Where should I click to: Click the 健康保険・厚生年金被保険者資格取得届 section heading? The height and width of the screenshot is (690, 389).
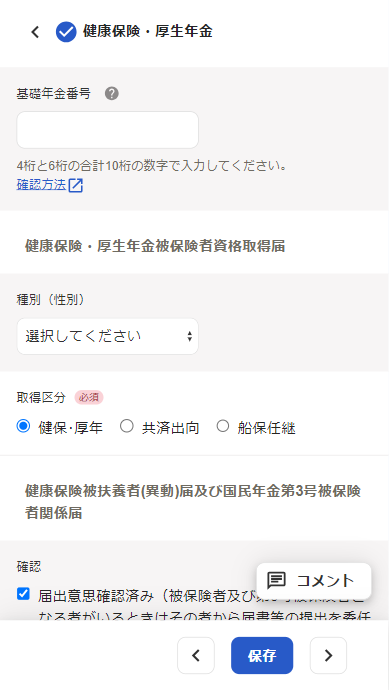pyautogui.click(x=155, y=246)
